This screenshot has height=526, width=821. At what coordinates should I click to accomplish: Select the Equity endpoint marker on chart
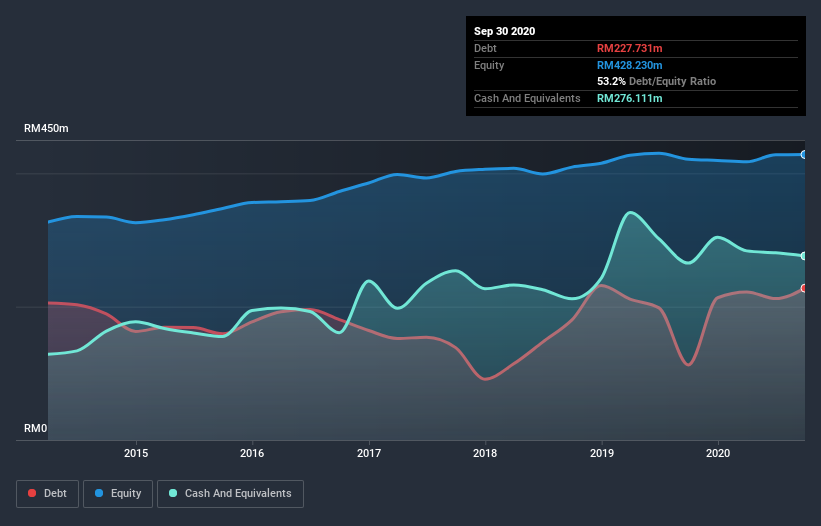[804, 154]
